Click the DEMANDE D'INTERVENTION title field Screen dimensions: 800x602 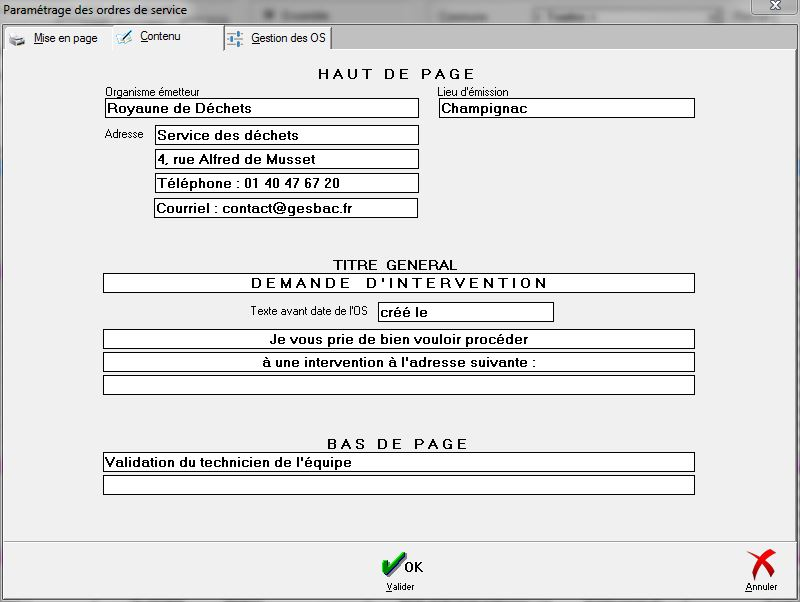pyautogui.click(x=398, y=283)
